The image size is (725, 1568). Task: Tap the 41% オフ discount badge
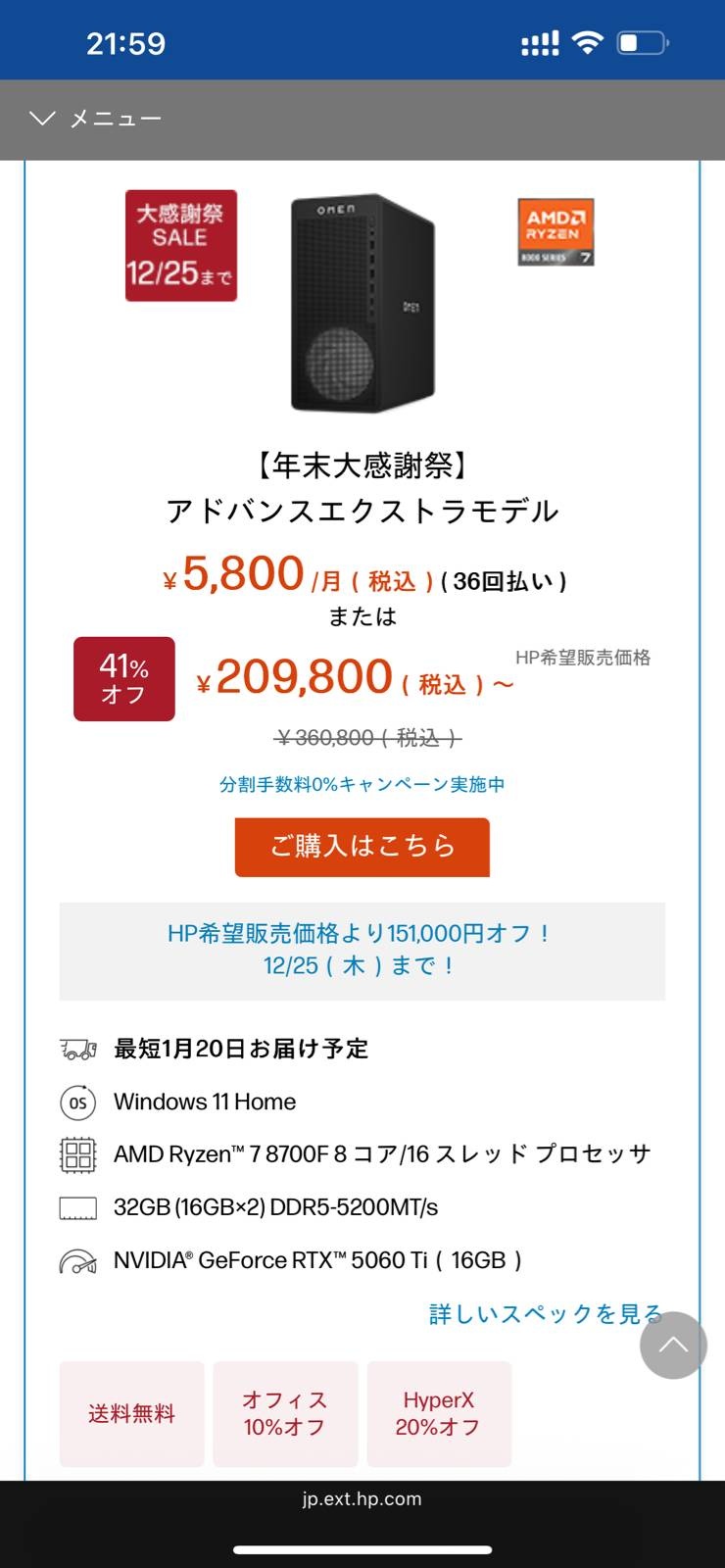click(x=124, y=679)
